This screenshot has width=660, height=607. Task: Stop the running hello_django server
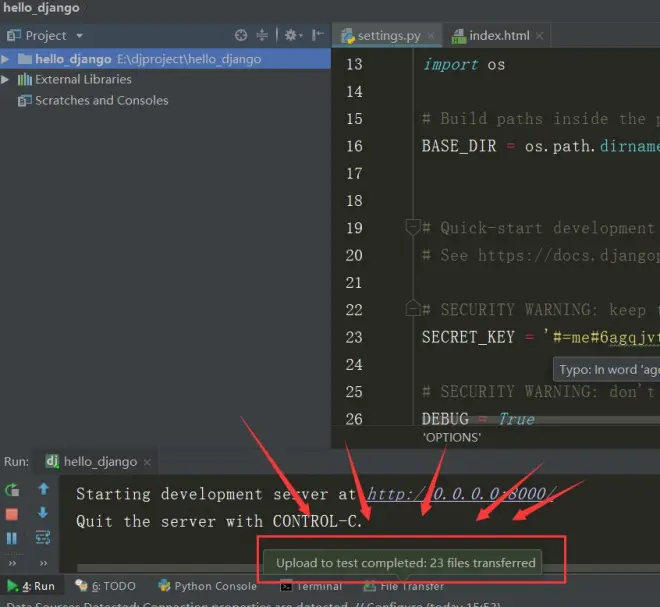13,514
